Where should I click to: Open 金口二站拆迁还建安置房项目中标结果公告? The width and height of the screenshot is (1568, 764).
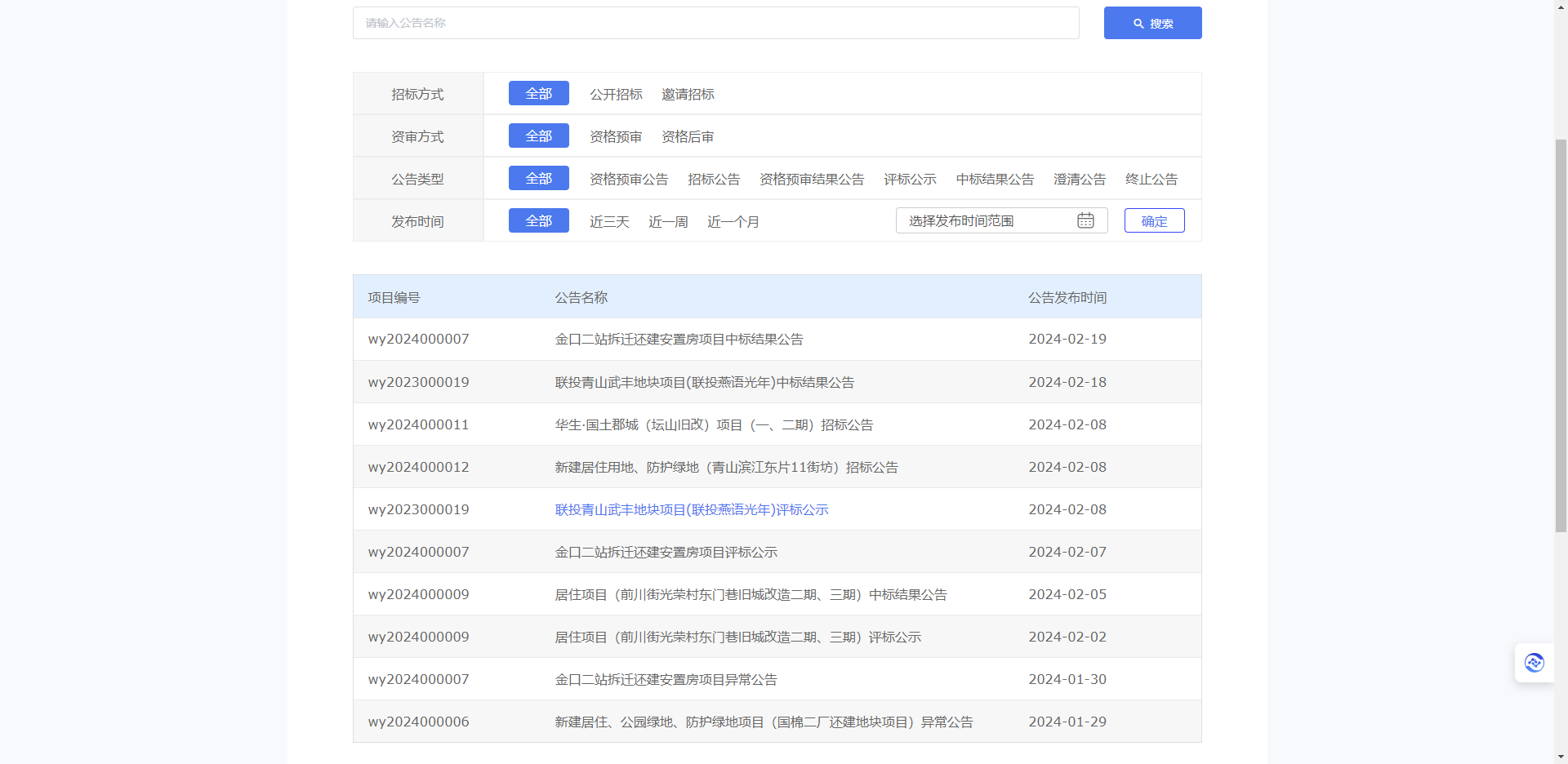coord(679,340)
